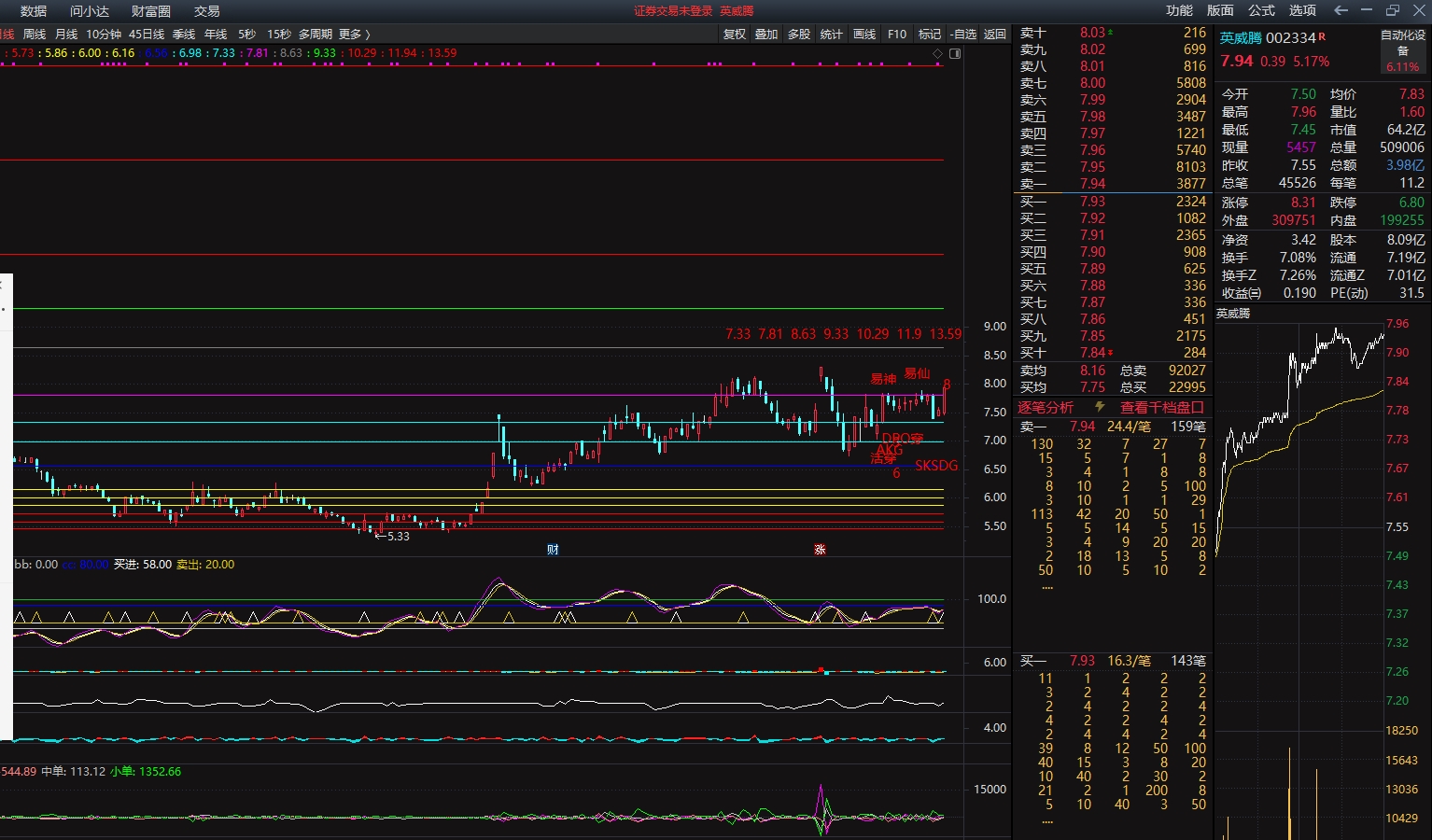This screenshot has width=1432, height=840.
Task: Click the green arrow next to 卖十 price
Action: pyautogui.click(x=1111, y=33)
